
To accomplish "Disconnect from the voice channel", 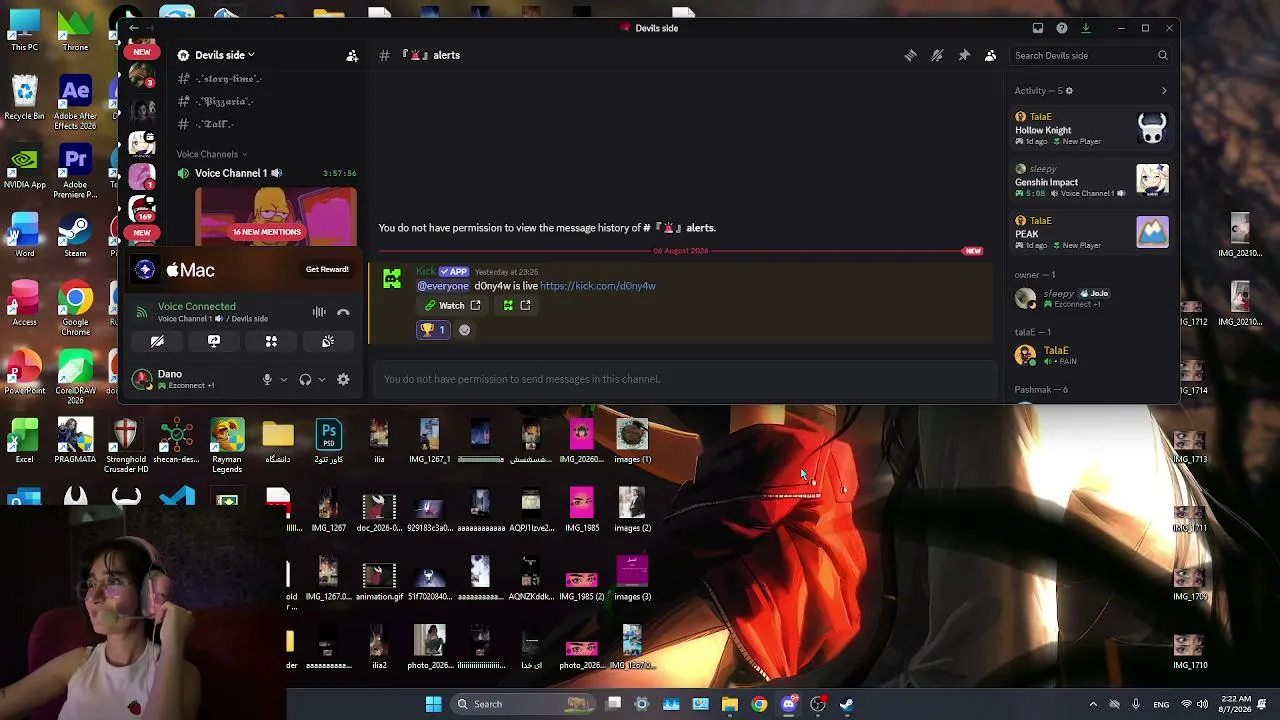I will (x=343, y=313).
